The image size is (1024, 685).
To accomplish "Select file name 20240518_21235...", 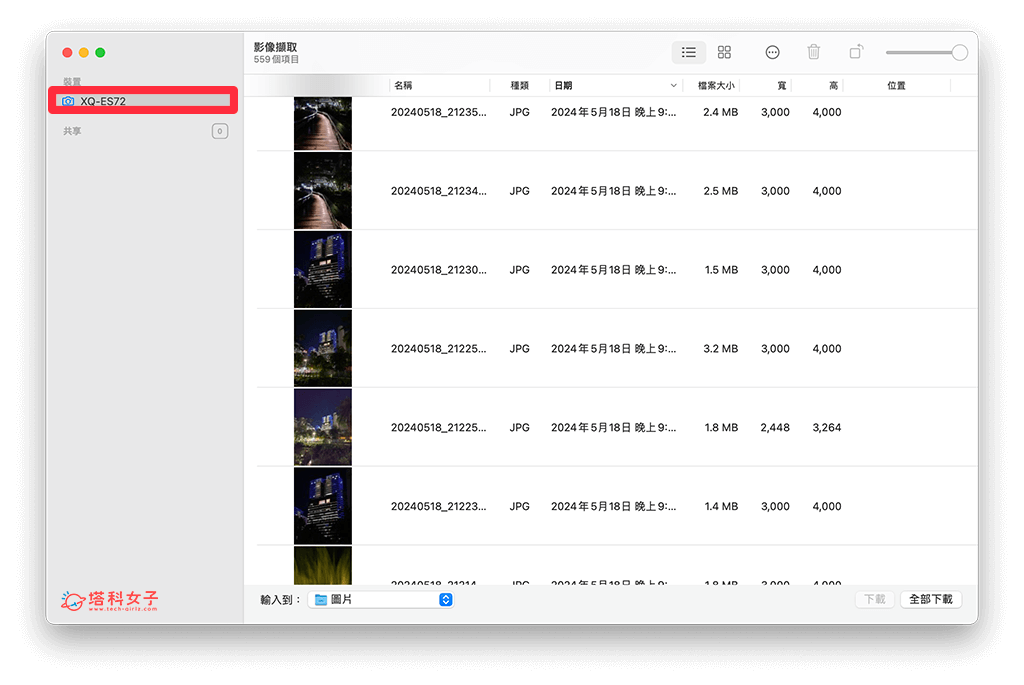I will (x=438, y=112).
